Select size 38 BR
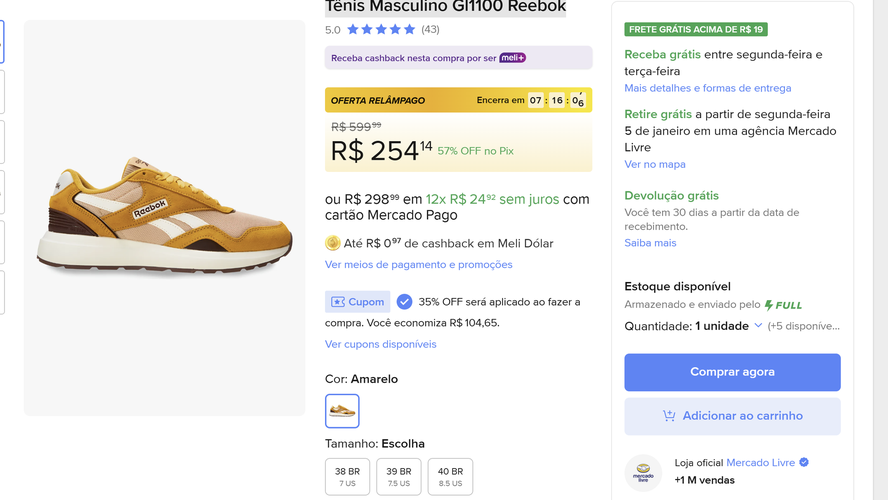 [347, 477]
